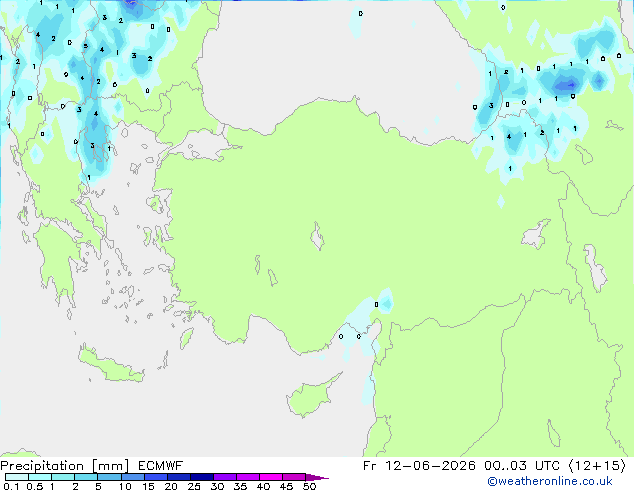
Task: Click the island of Crete on the map
Action: click(x=110, y=366)
